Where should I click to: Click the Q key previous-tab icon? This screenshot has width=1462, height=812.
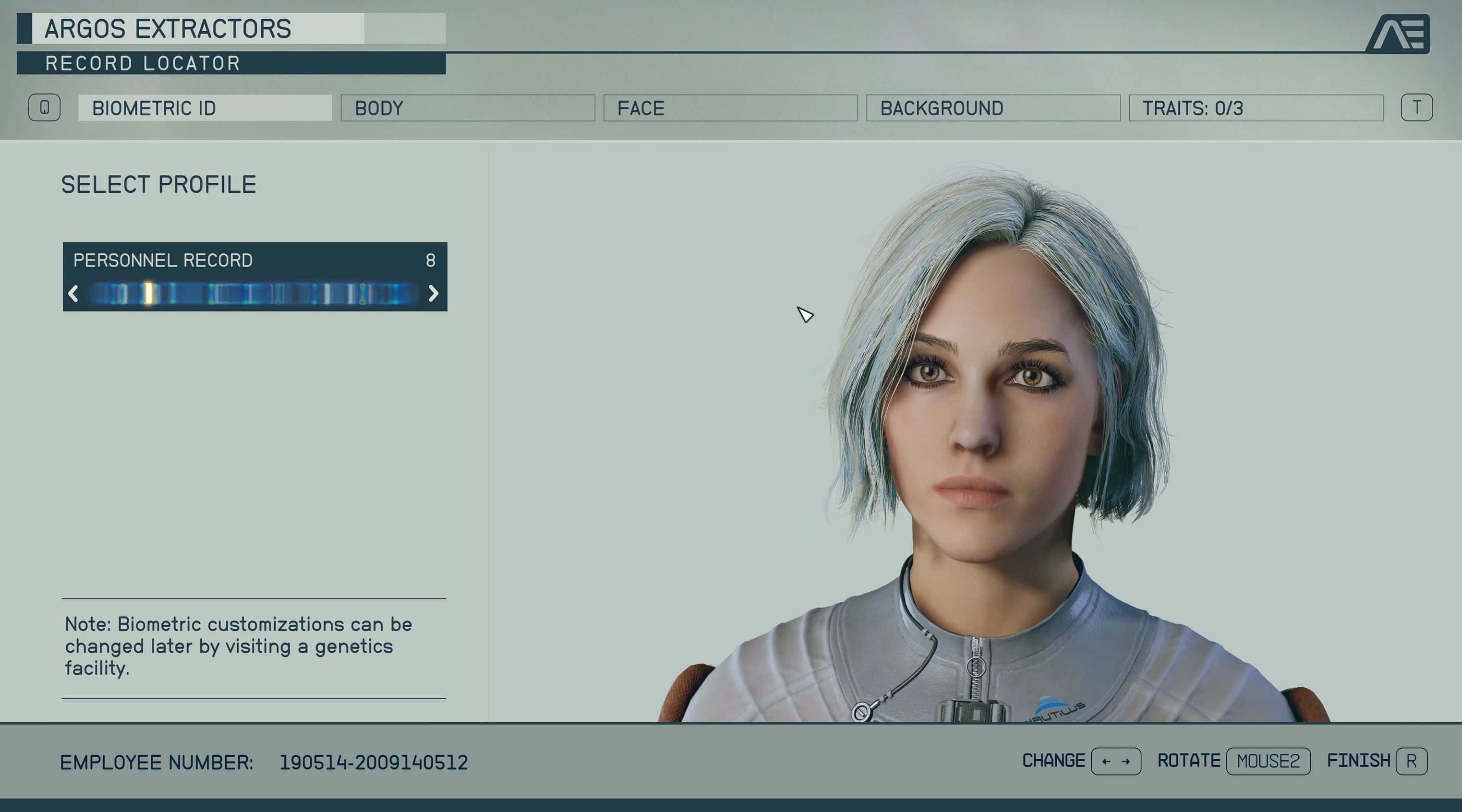pos(44,107)
